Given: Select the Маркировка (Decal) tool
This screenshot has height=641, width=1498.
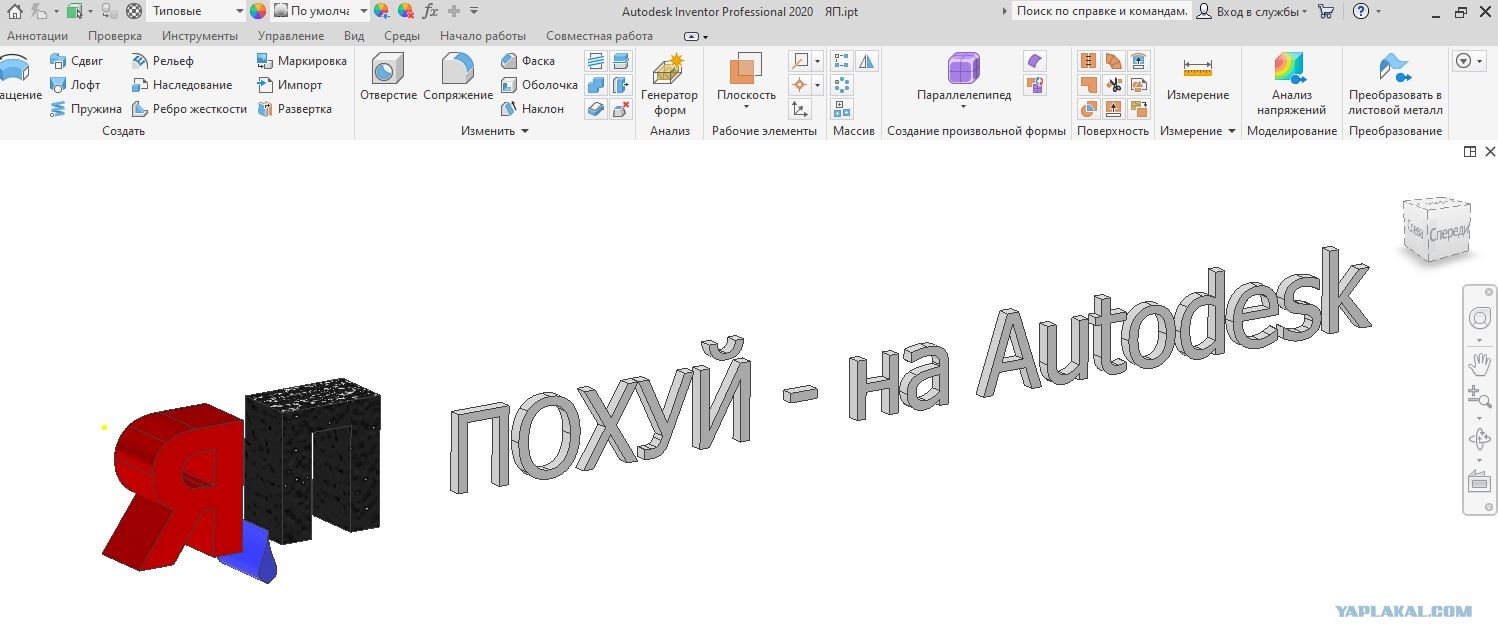Looking at the screenshot, I should click(x=301, y=61).
